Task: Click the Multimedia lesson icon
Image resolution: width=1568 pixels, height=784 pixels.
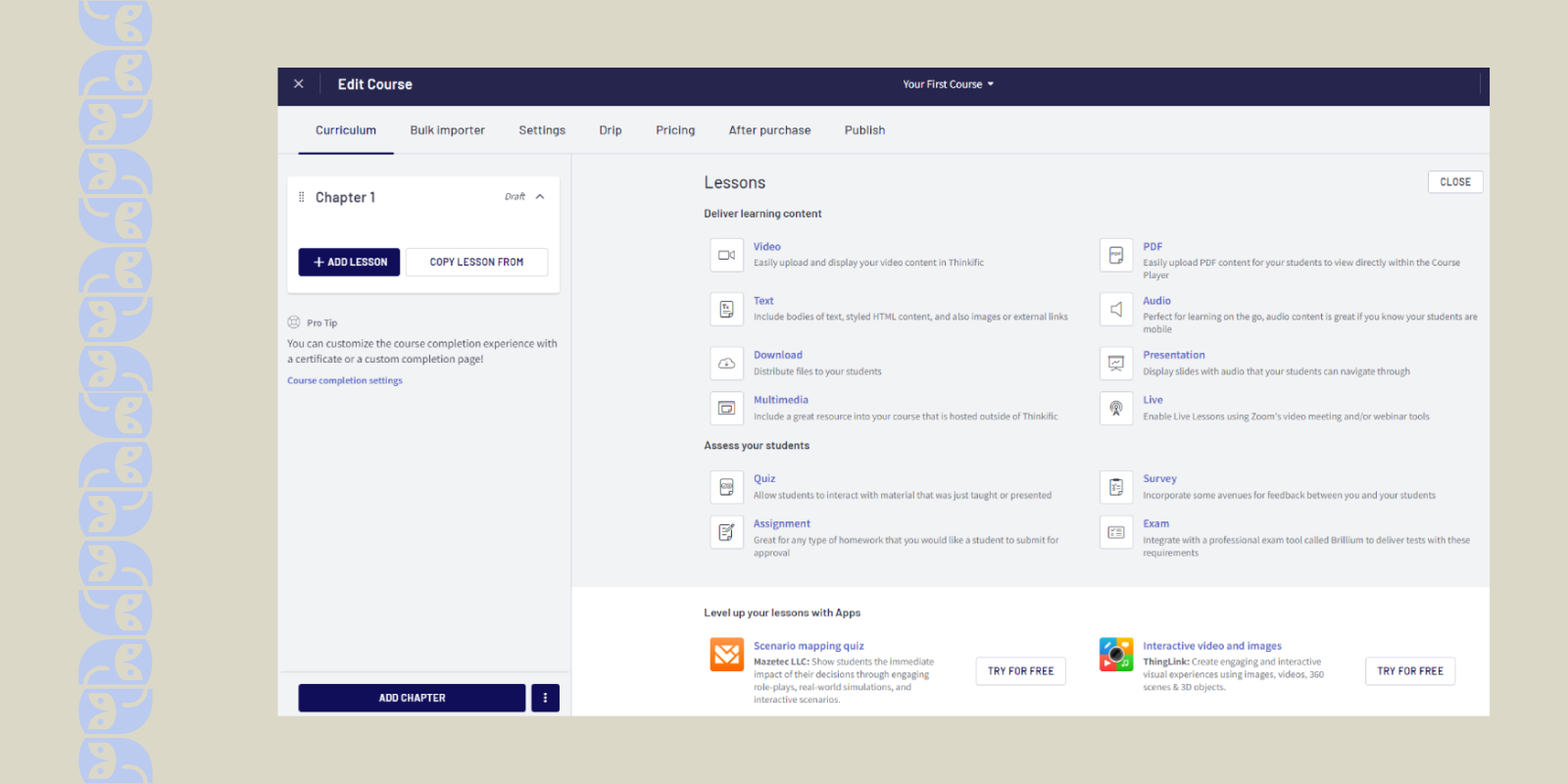Action: (726, 408)
